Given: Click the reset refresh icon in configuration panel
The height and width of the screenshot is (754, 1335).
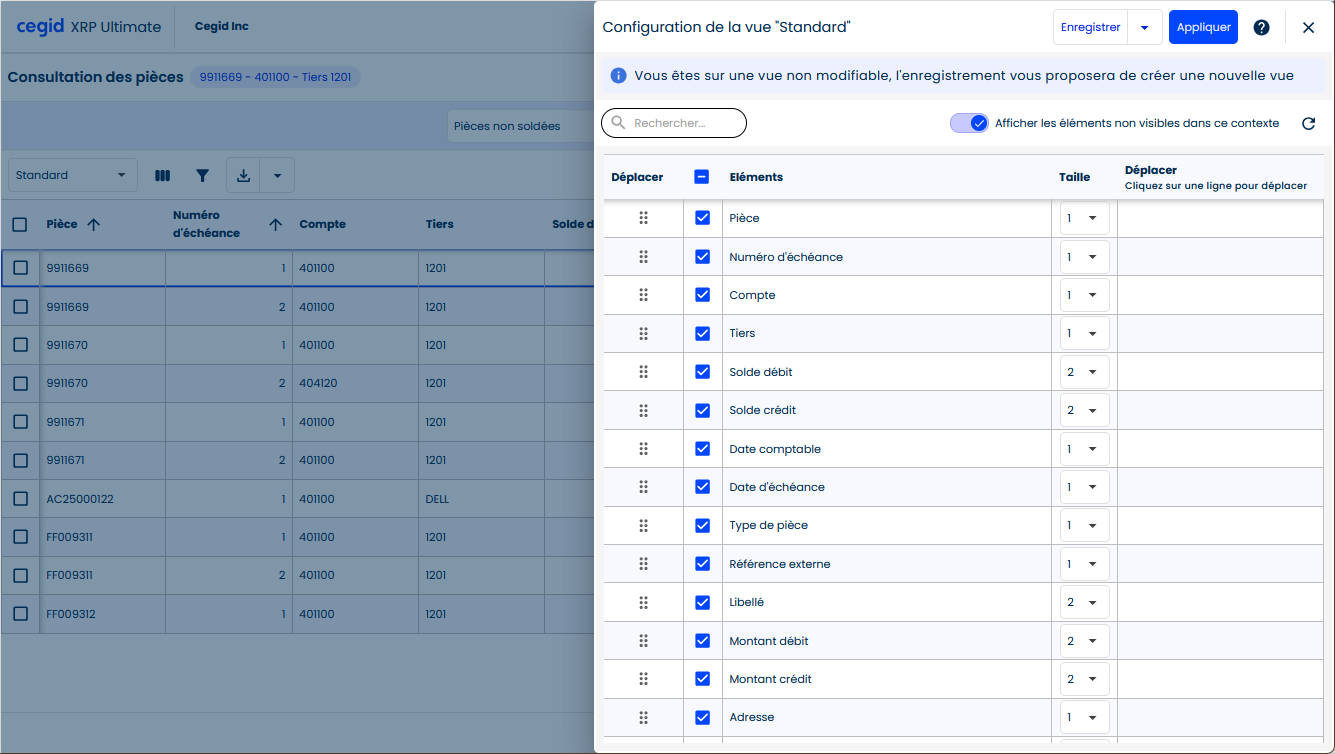Looking at the screenshot, I should [1308, 124].
